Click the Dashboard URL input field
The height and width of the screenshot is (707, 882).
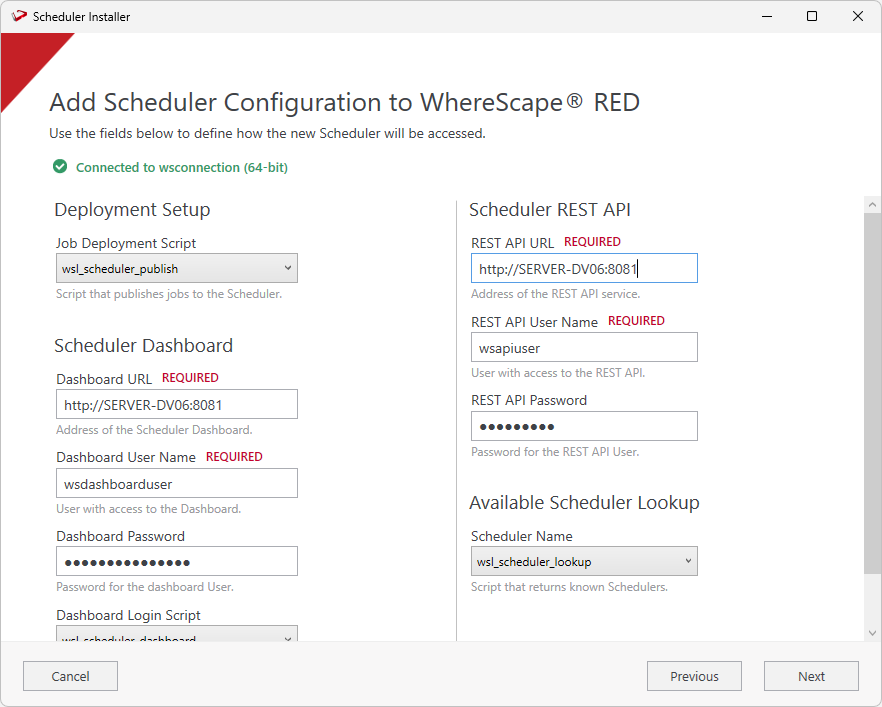pyautogui.click(x=177, y=404)
